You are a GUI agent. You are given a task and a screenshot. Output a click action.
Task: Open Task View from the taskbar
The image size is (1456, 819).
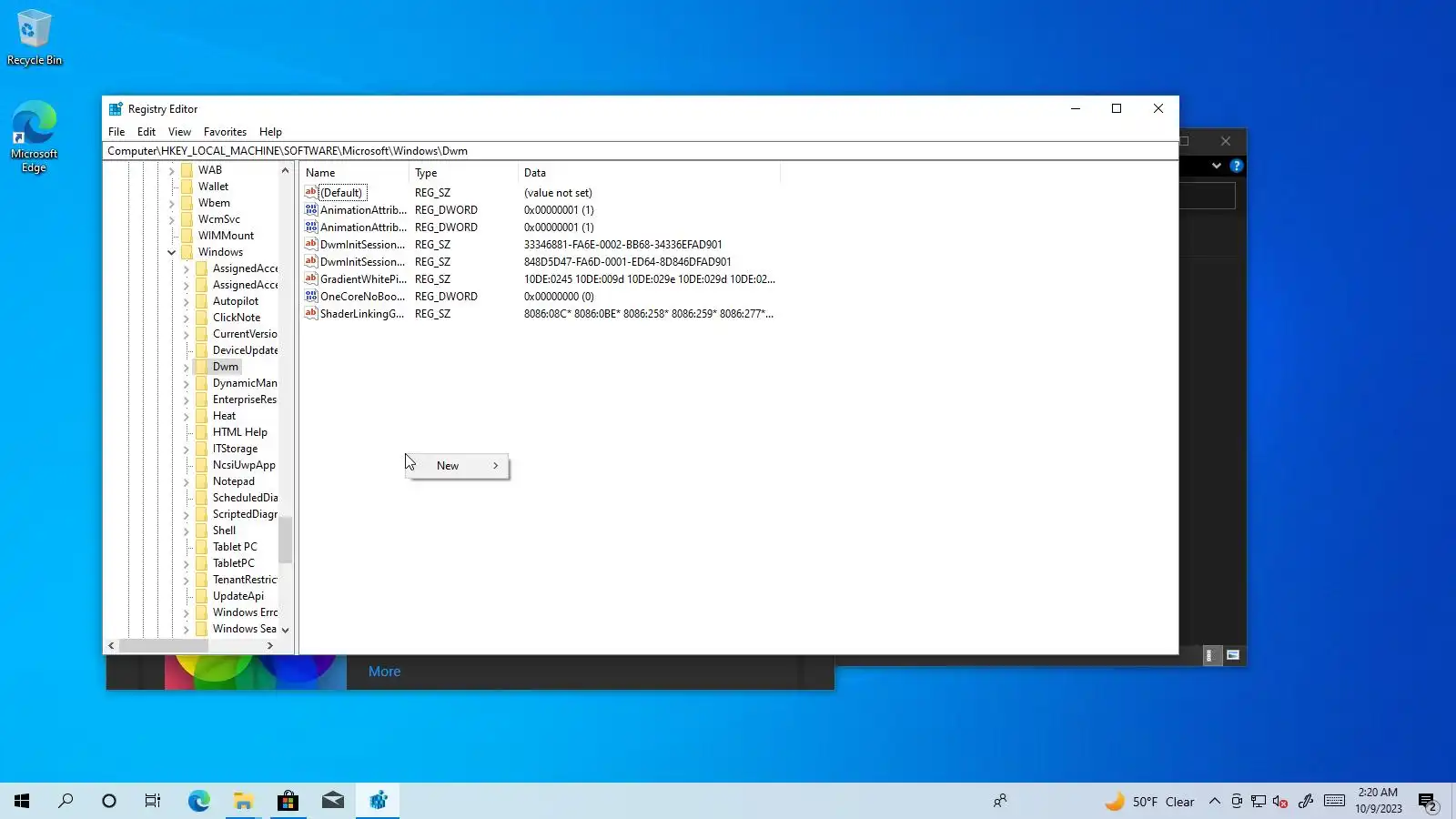(x=153, y=801)
